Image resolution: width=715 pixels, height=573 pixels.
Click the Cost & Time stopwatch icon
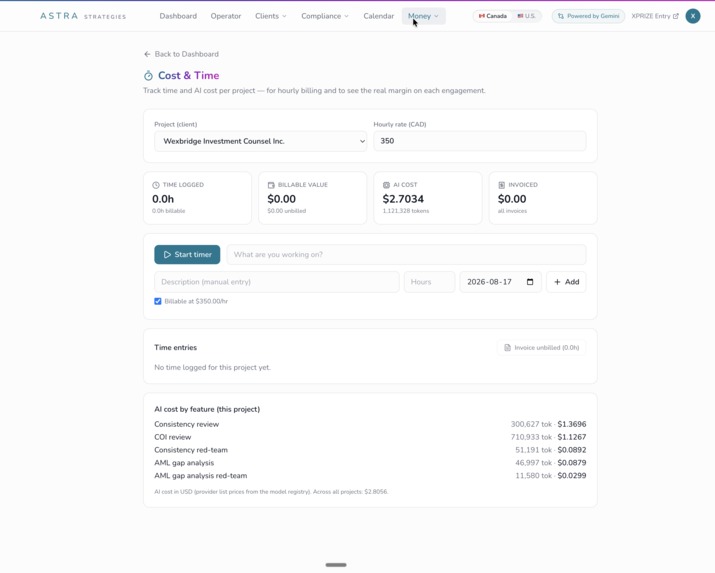[148, 76]
